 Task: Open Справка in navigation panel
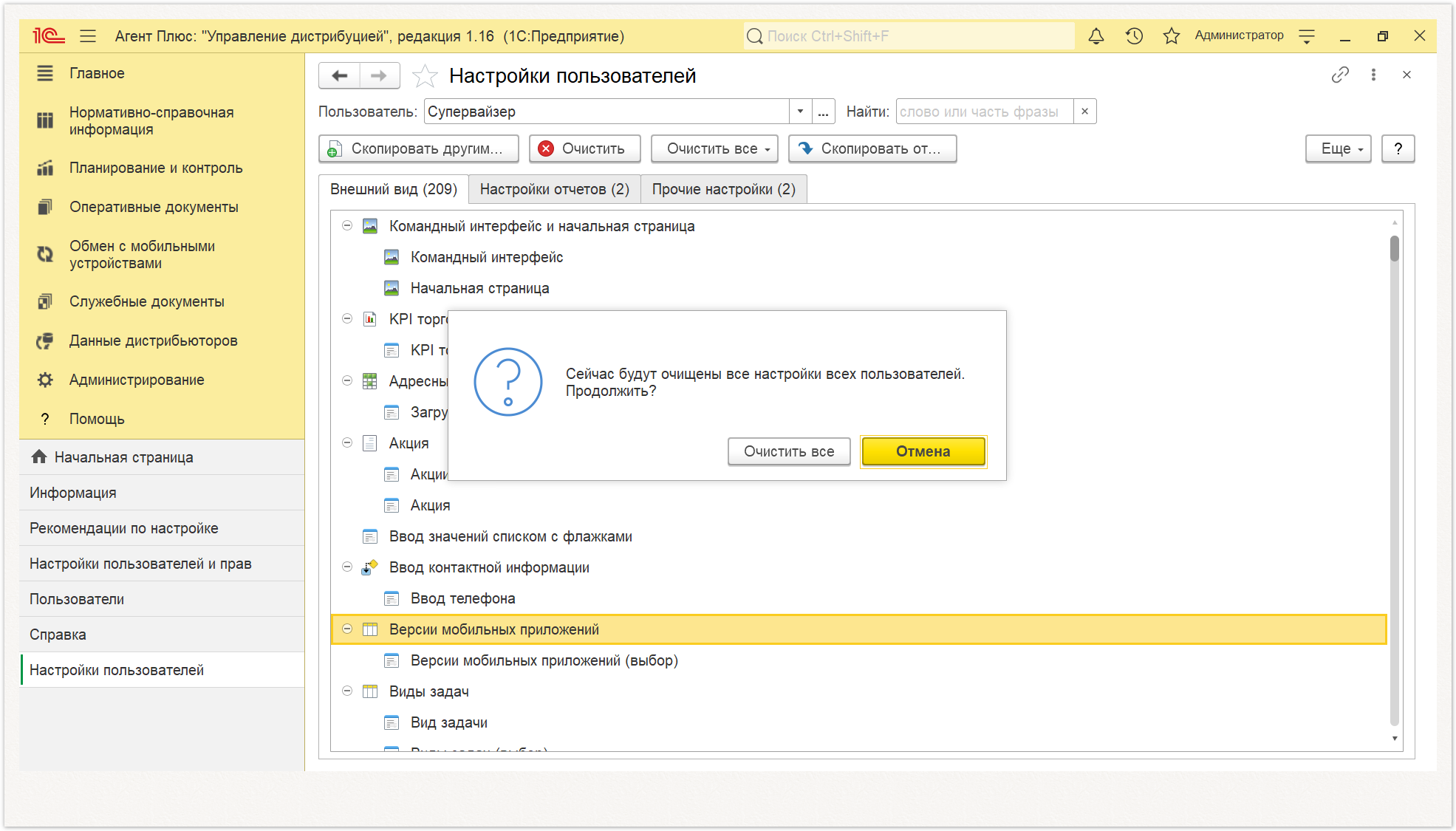tap(162, 635)
